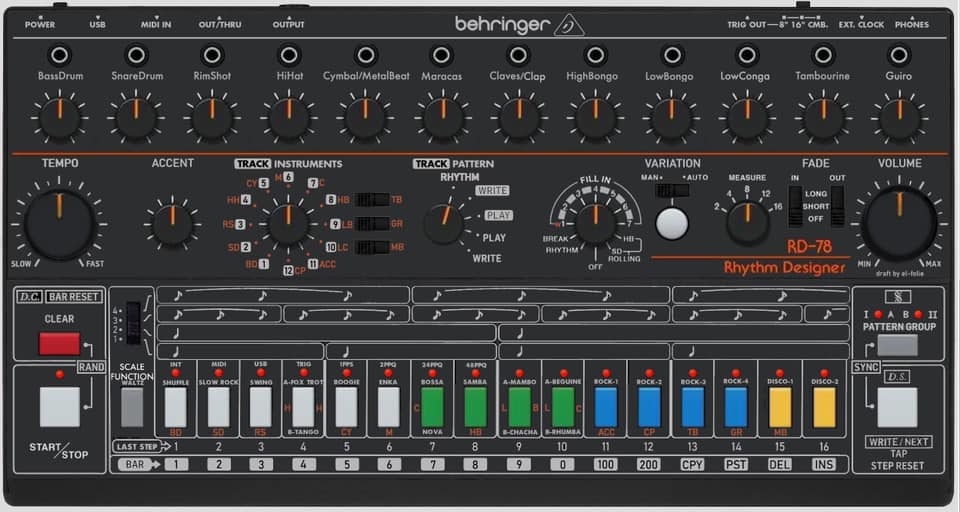
Task: Click the Tempo knob
Action: pyautogui.click(x=59, y=224)
